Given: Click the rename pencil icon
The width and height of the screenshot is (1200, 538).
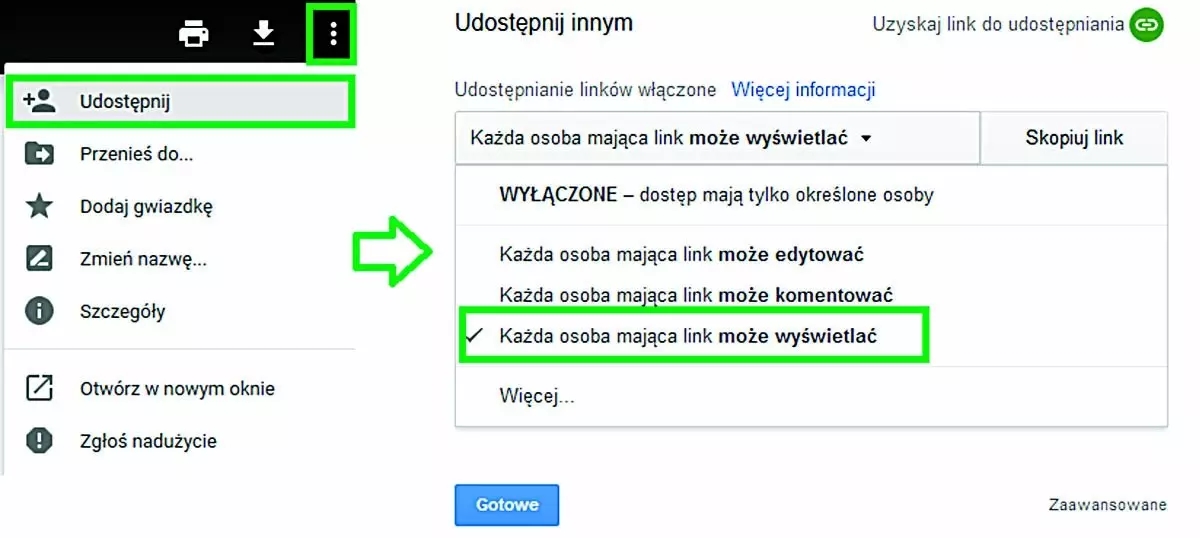Looking at the screenshot, I should click(39, 259).
